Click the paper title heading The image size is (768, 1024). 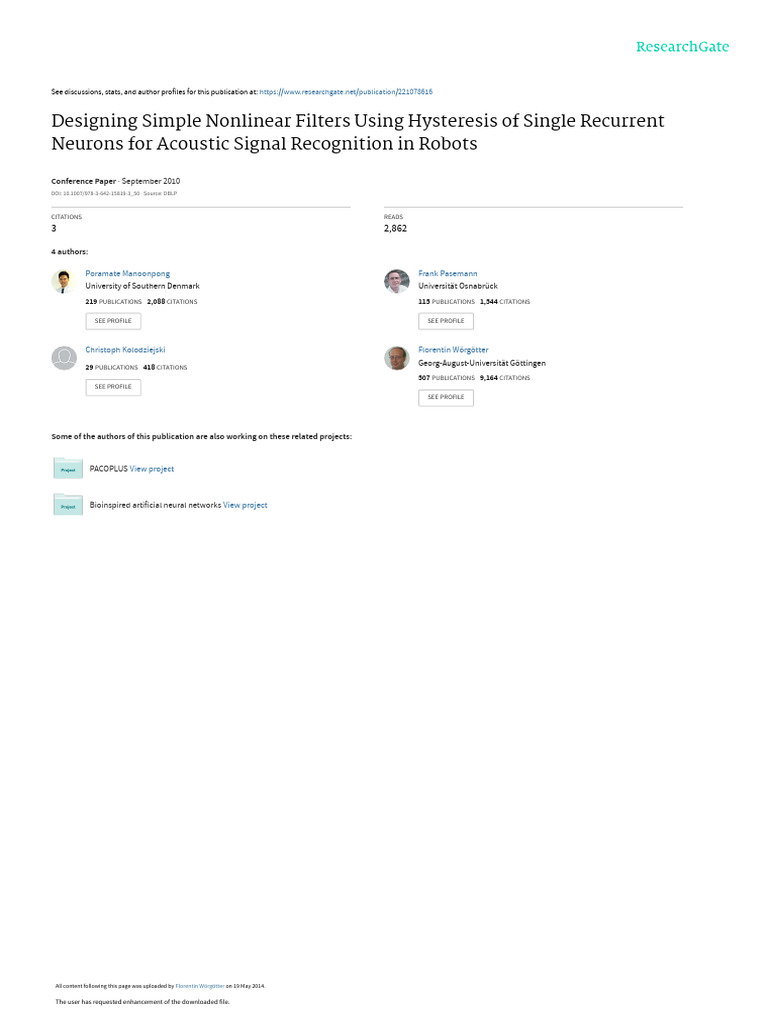tap(357, 132)
